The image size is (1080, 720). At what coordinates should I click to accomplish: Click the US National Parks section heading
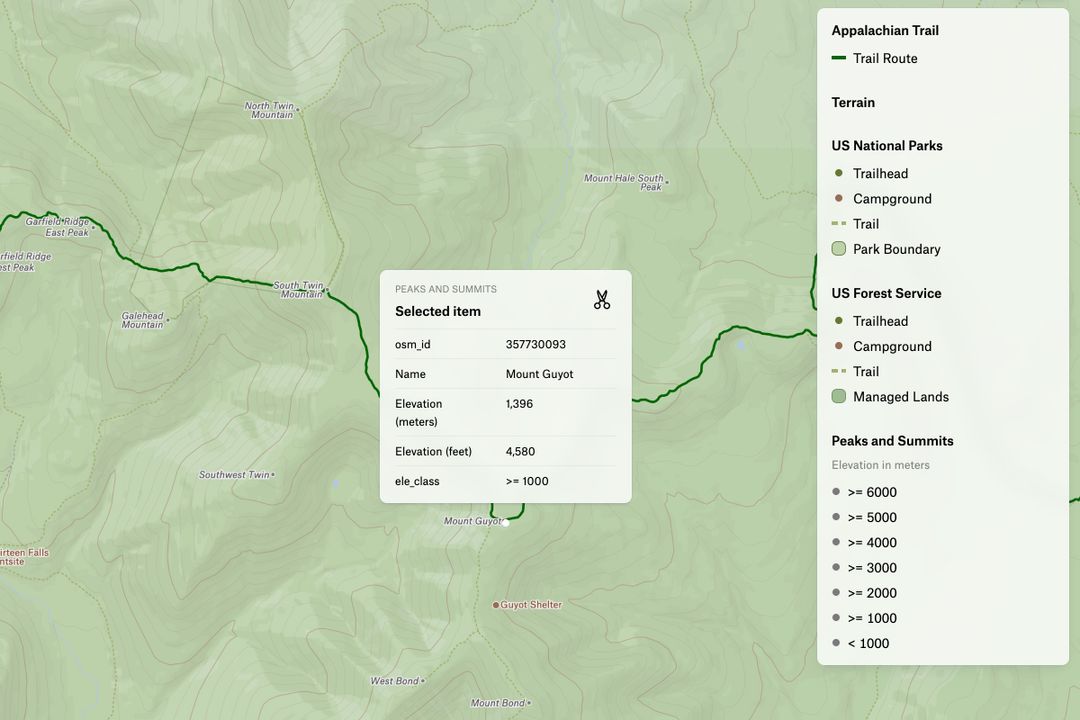point(887,145)
